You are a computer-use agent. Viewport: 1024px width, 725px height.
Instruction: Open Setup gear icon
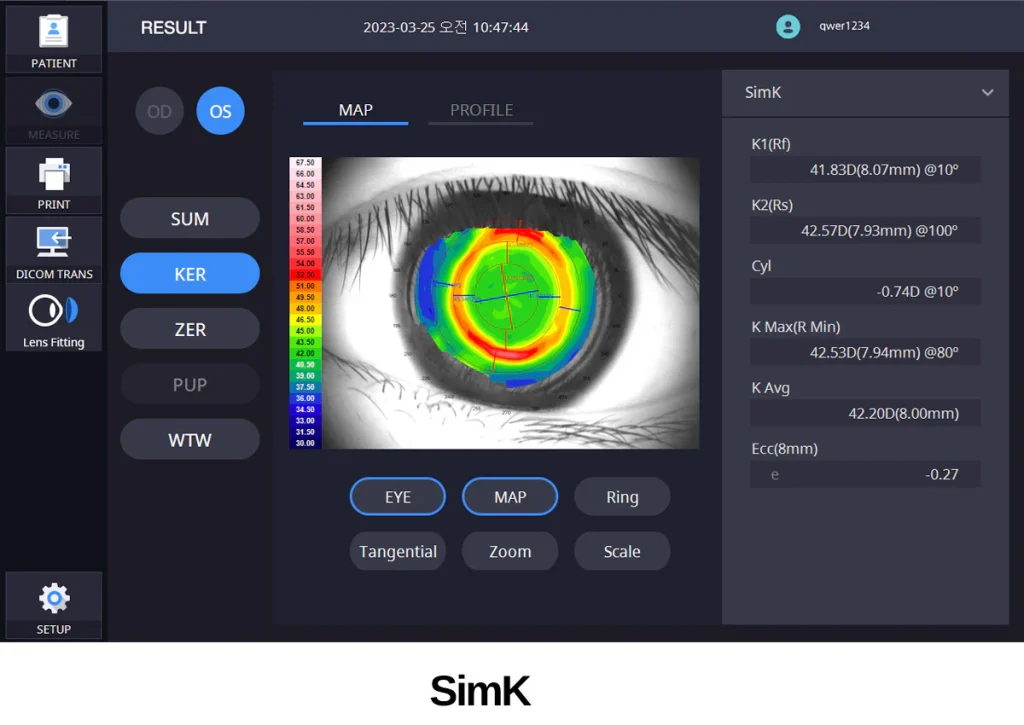click(54, 600)
